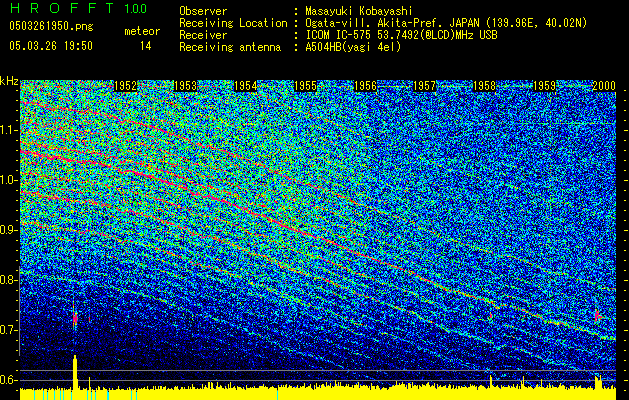Click the 0.8 frequency axis label
Viewport: 629px width, 400px height.
tap(9, 280)
